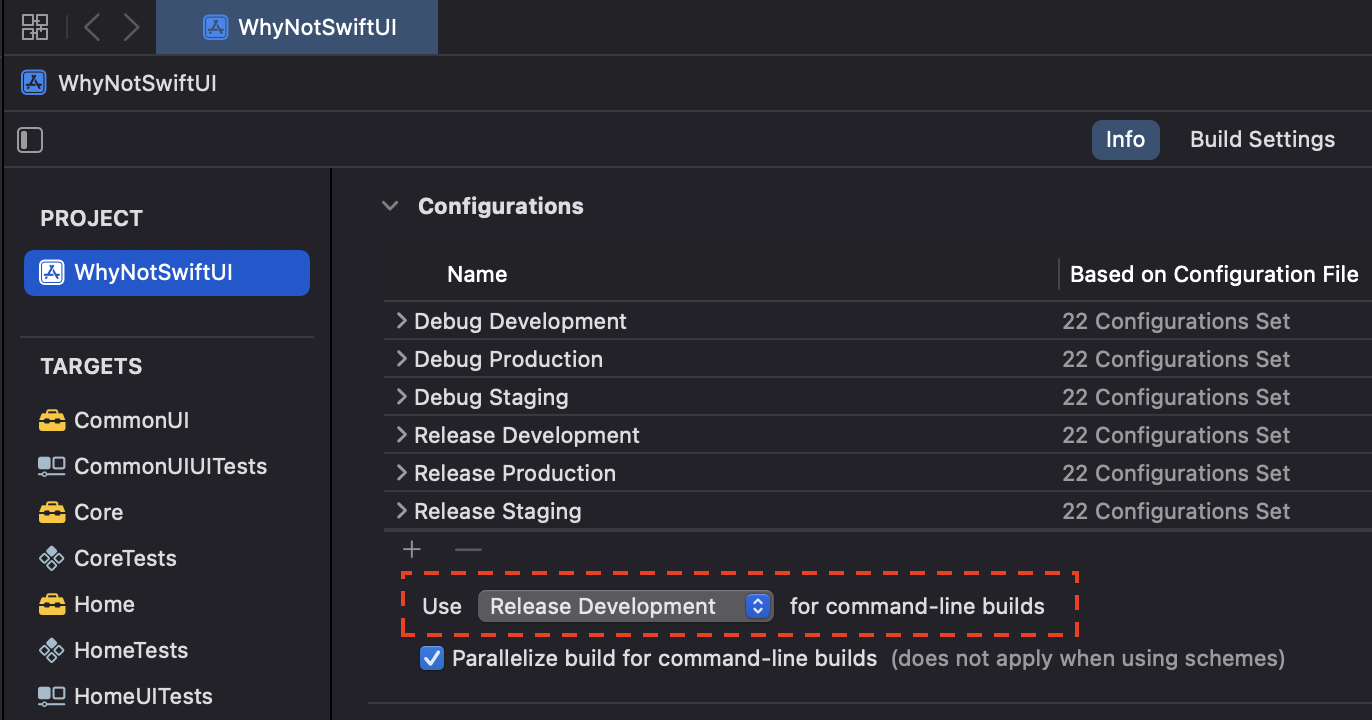1372x720 pixels.
Task: Select the Core target
Action: (x=99, y=512)
